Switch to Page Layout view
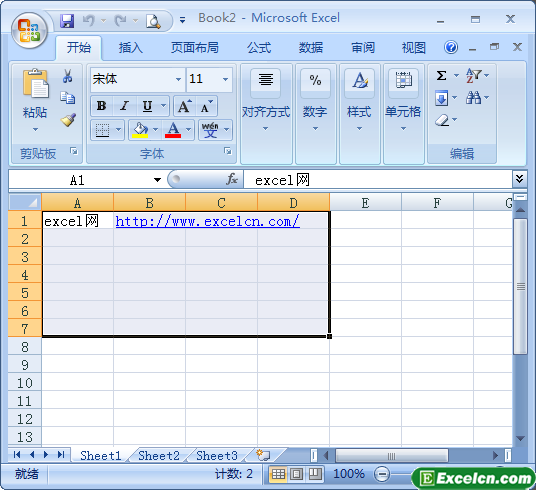 click(x=296, y=474)
